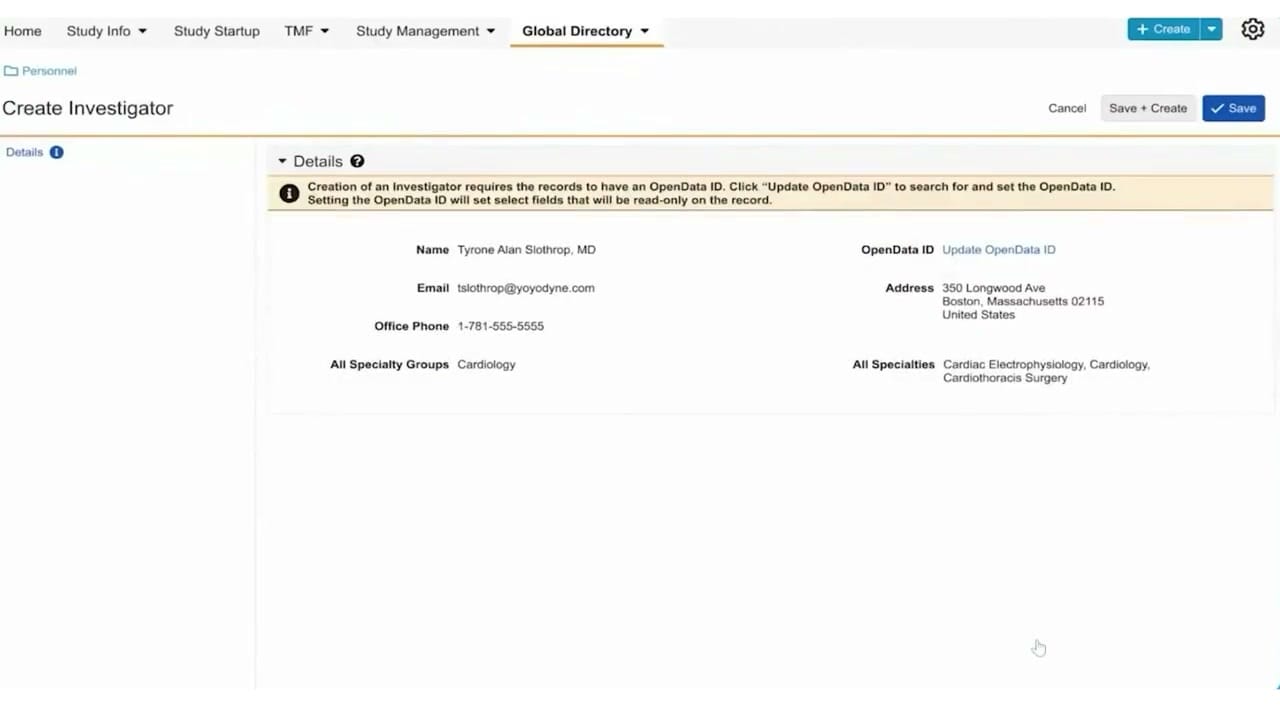Open the Study Info tab
The width and height of the screenshot is (1280, 720).
tap(99, 31)
